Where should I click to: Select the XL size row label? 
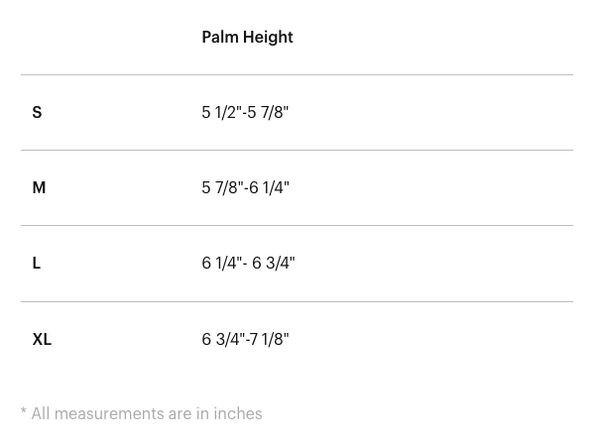[x=42, y=339]
